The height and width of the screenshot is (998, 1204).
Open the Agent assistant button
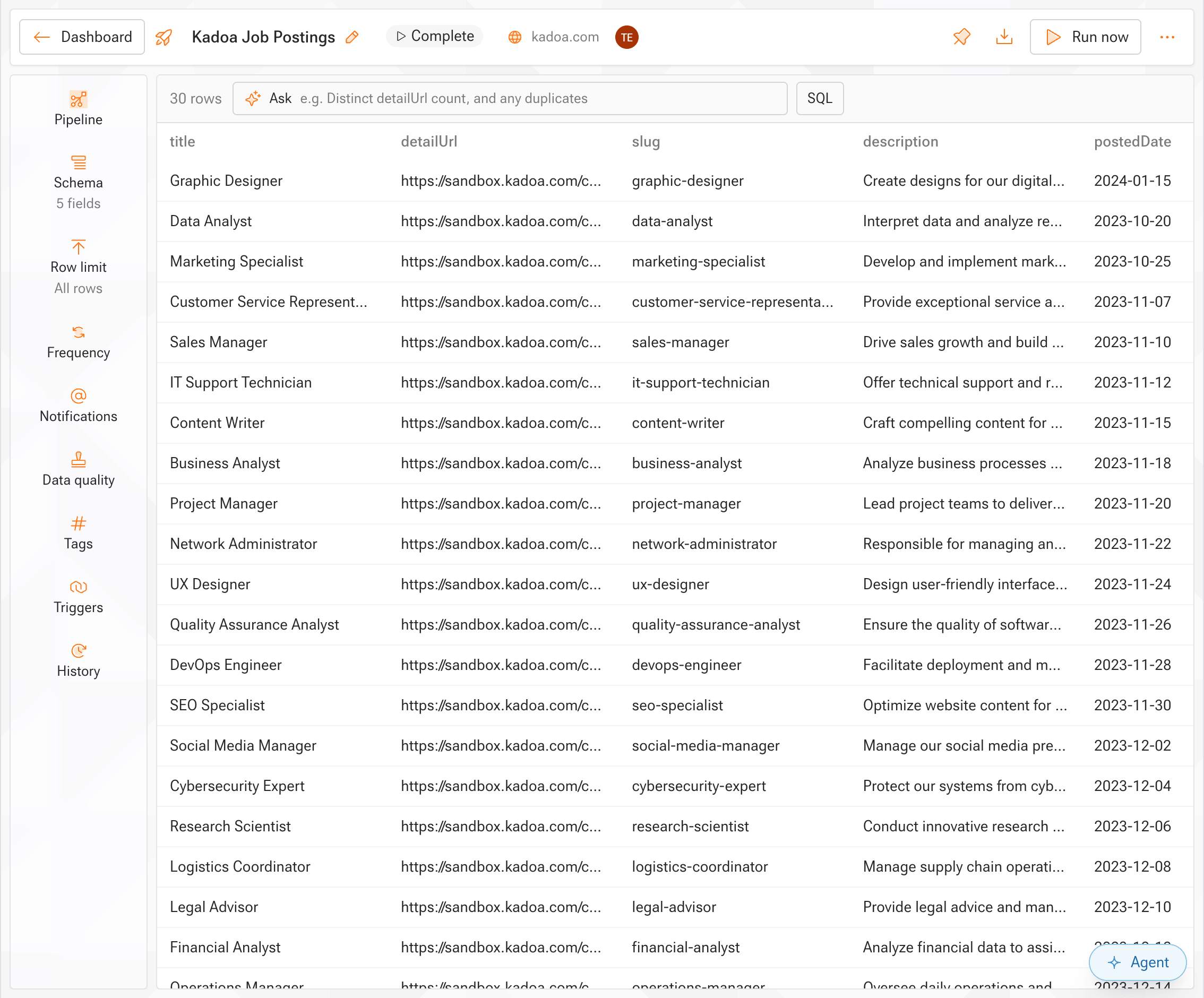(x=1138, y=962)
